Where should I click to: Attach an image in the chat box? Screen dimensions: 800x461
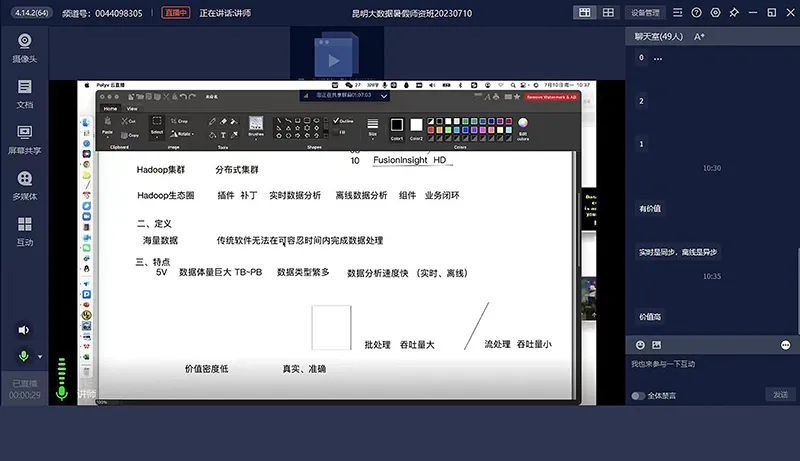(x=657, y=345)
